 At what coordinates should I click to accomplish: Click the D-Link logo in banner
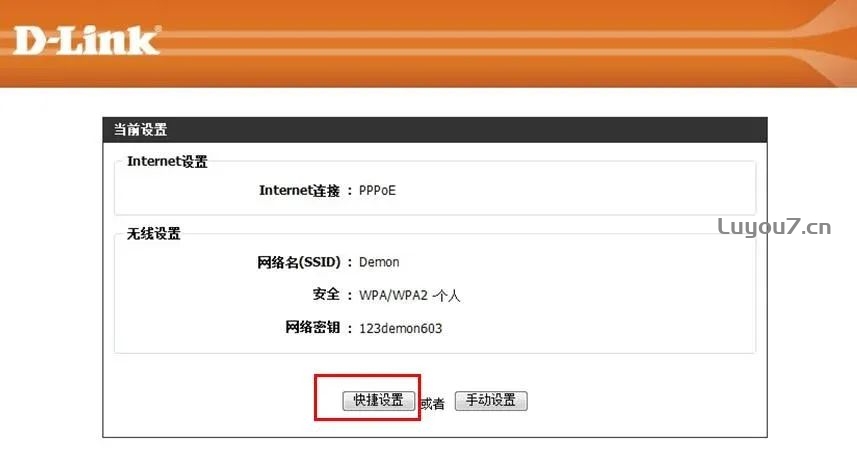click(87, 40)
